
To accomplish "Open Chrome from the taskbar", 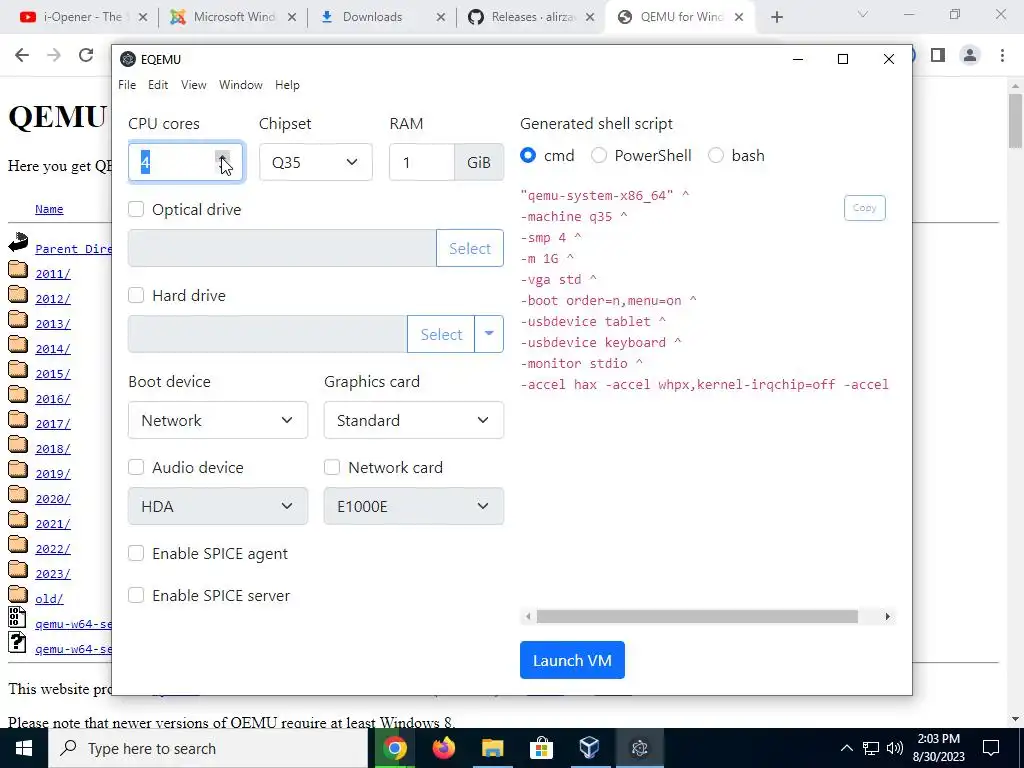I will tap(394, 748).
